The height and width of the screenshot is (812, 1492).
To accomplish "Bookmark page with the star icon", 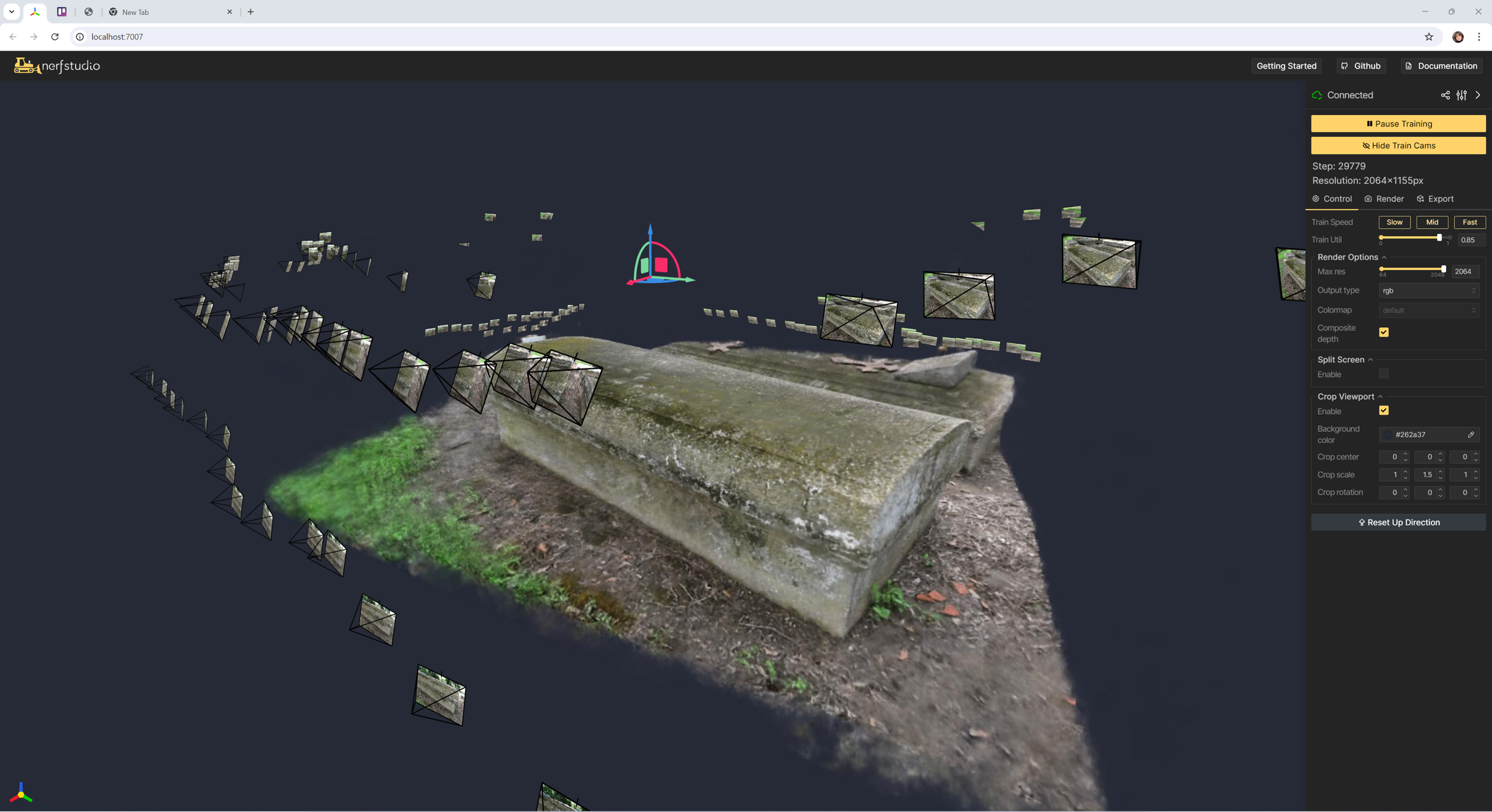I will pyautogui.click(x=1428, y=37).
